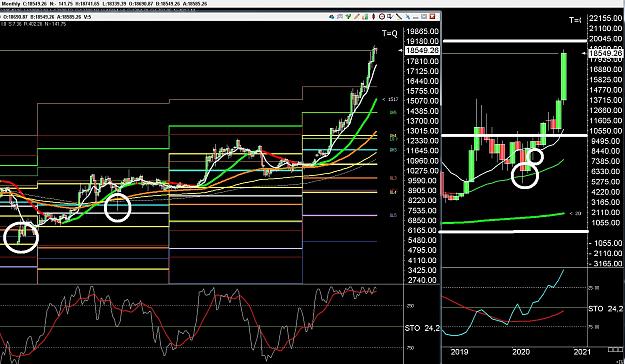The width and height of the screenshot is (625, 364).
Task: Click the 18549.28 price tag on right chart
Action: click(605, 53)
